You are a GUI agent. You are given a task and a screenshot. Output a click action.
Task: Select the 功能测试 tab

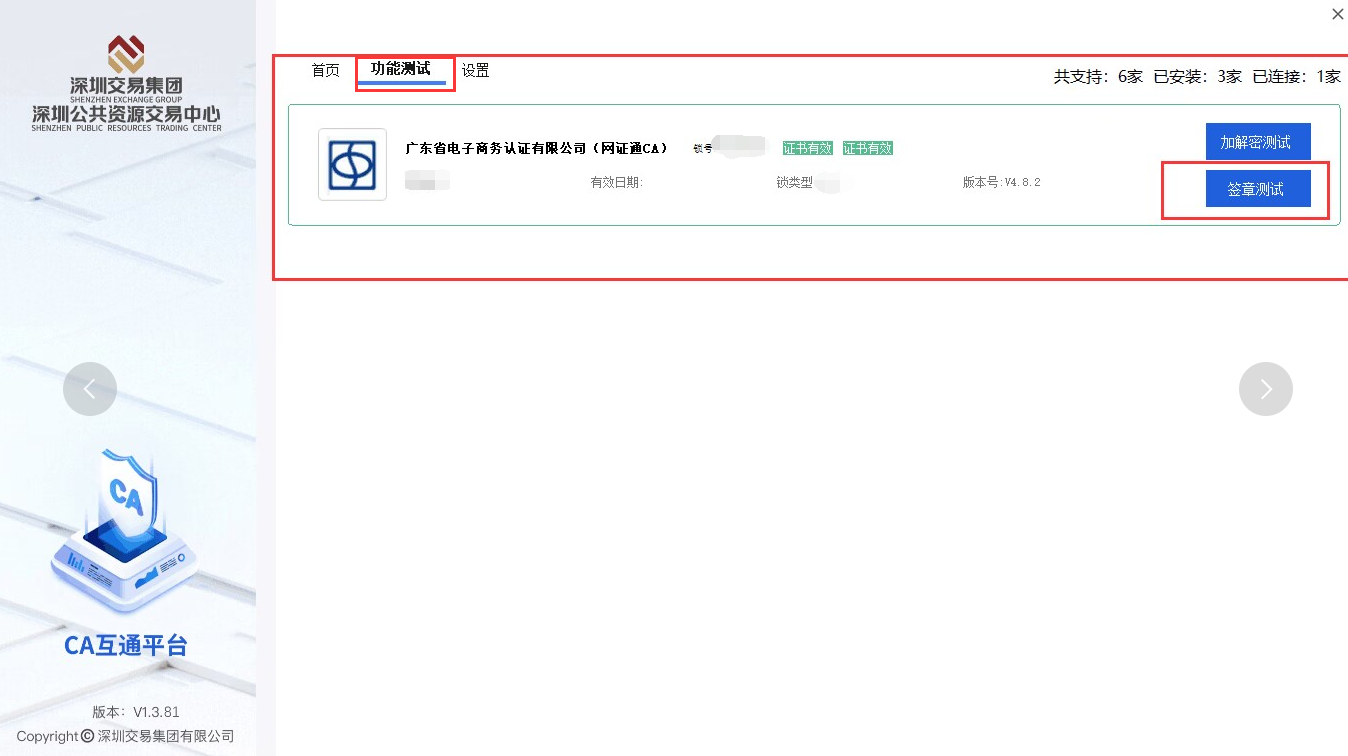click(401, 70)
